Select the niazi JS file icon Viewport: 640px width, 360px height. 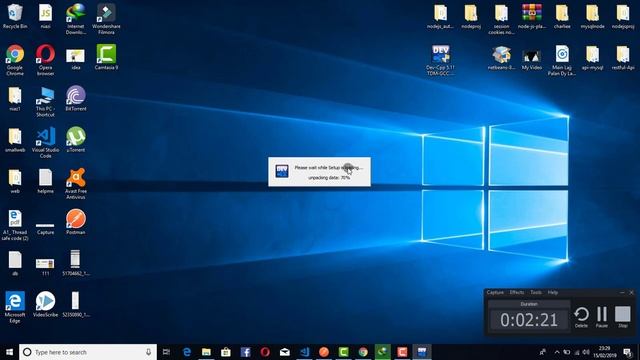point(45,16)
